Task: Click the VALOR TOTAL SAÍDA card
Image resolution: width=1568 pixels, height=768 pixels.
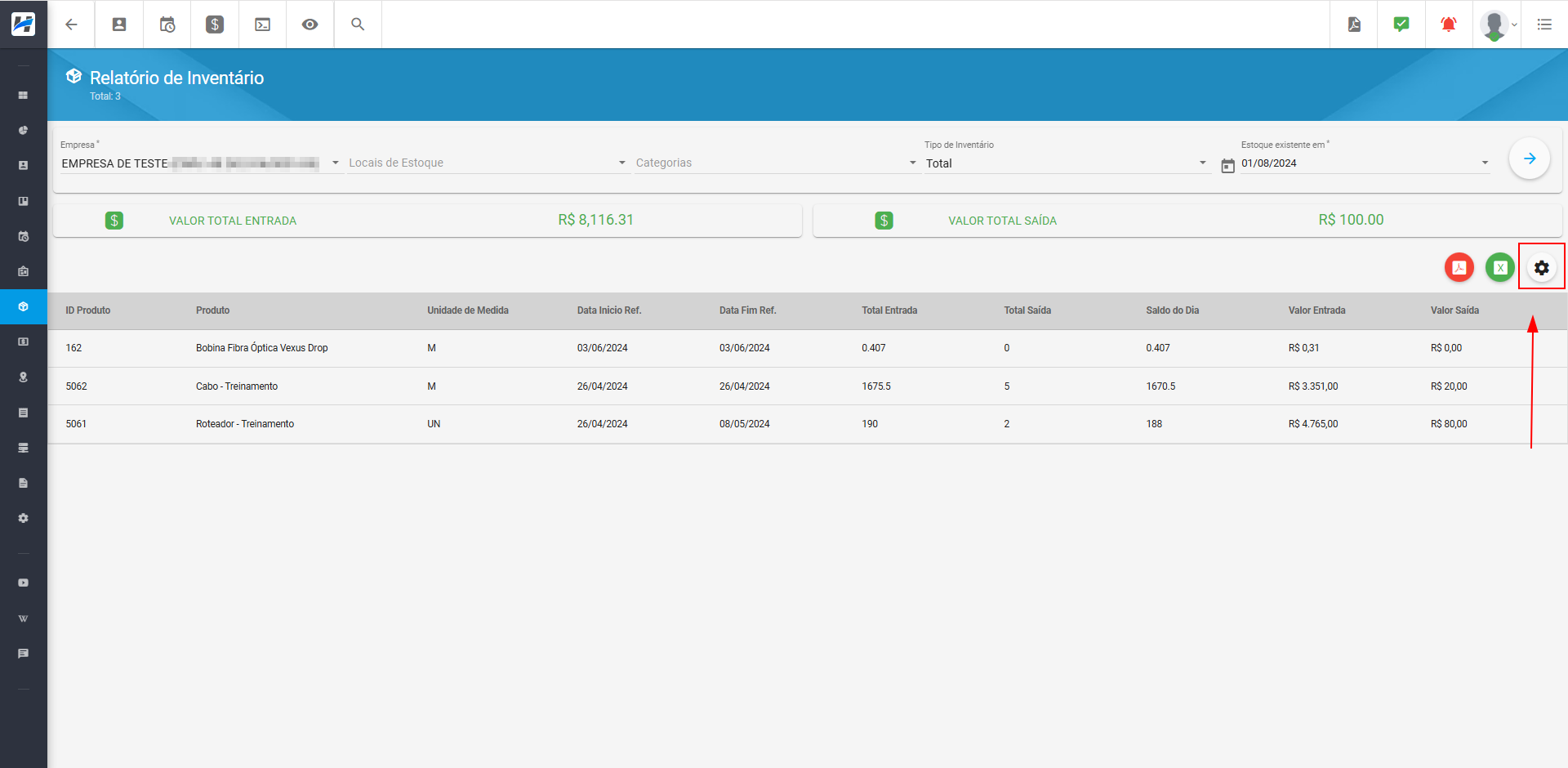Action: [x=1187, y=221]
